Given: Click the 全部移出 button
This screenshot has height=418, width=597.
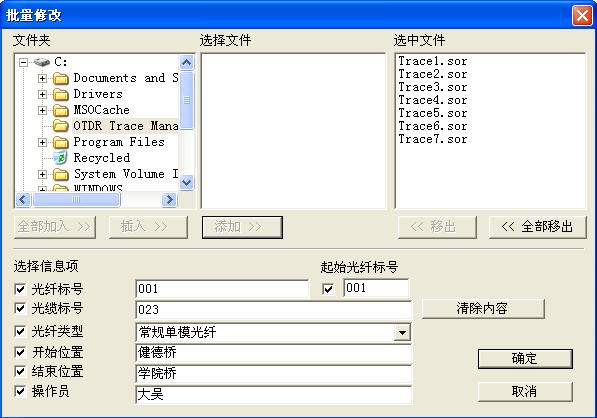Looking at the screenshot, I should (537, 227).
